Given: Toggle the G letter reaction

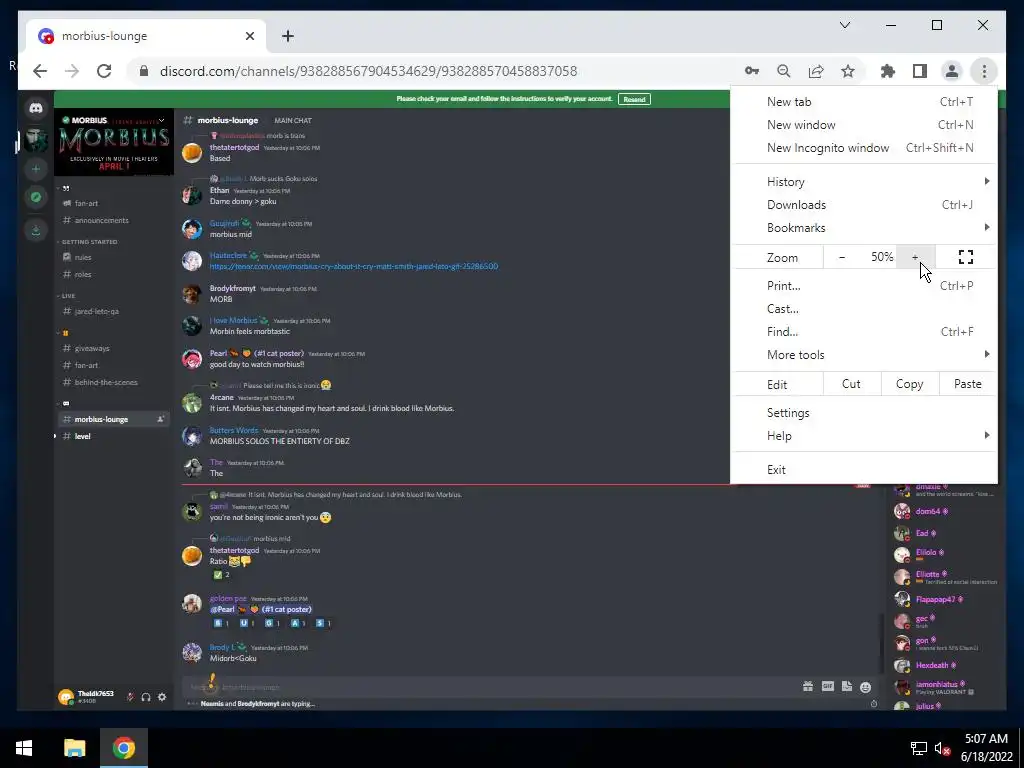Looking at the screenshot, I should [x=272, y=623].
